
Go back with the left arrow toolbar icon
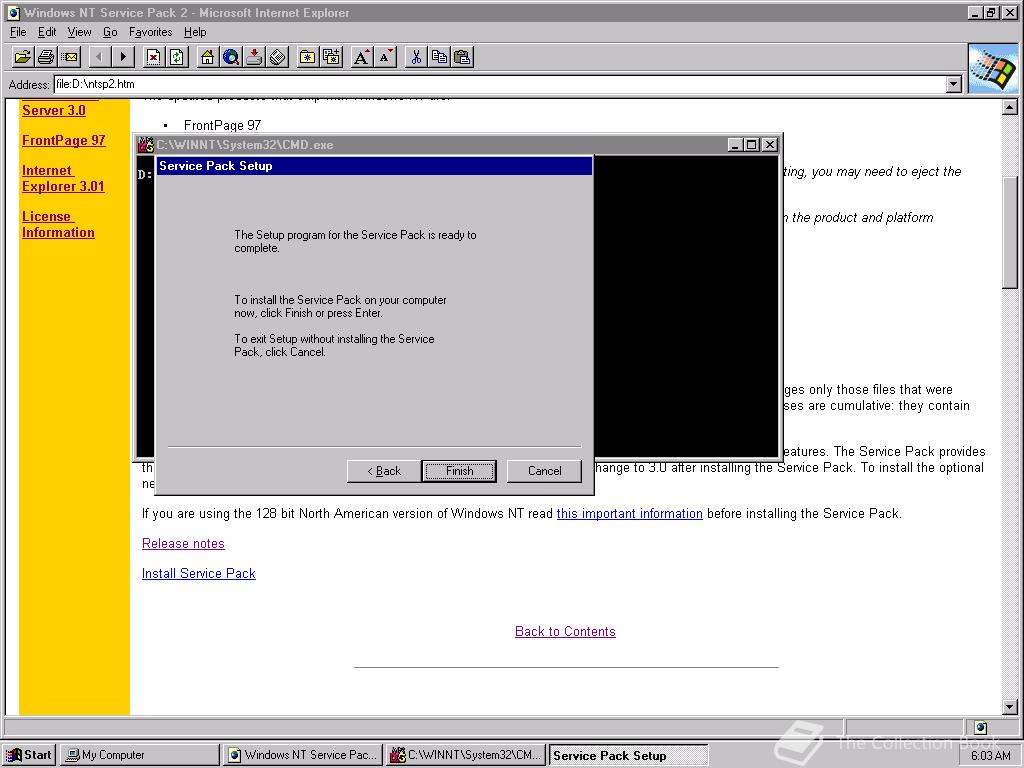(x=99, y=57)
